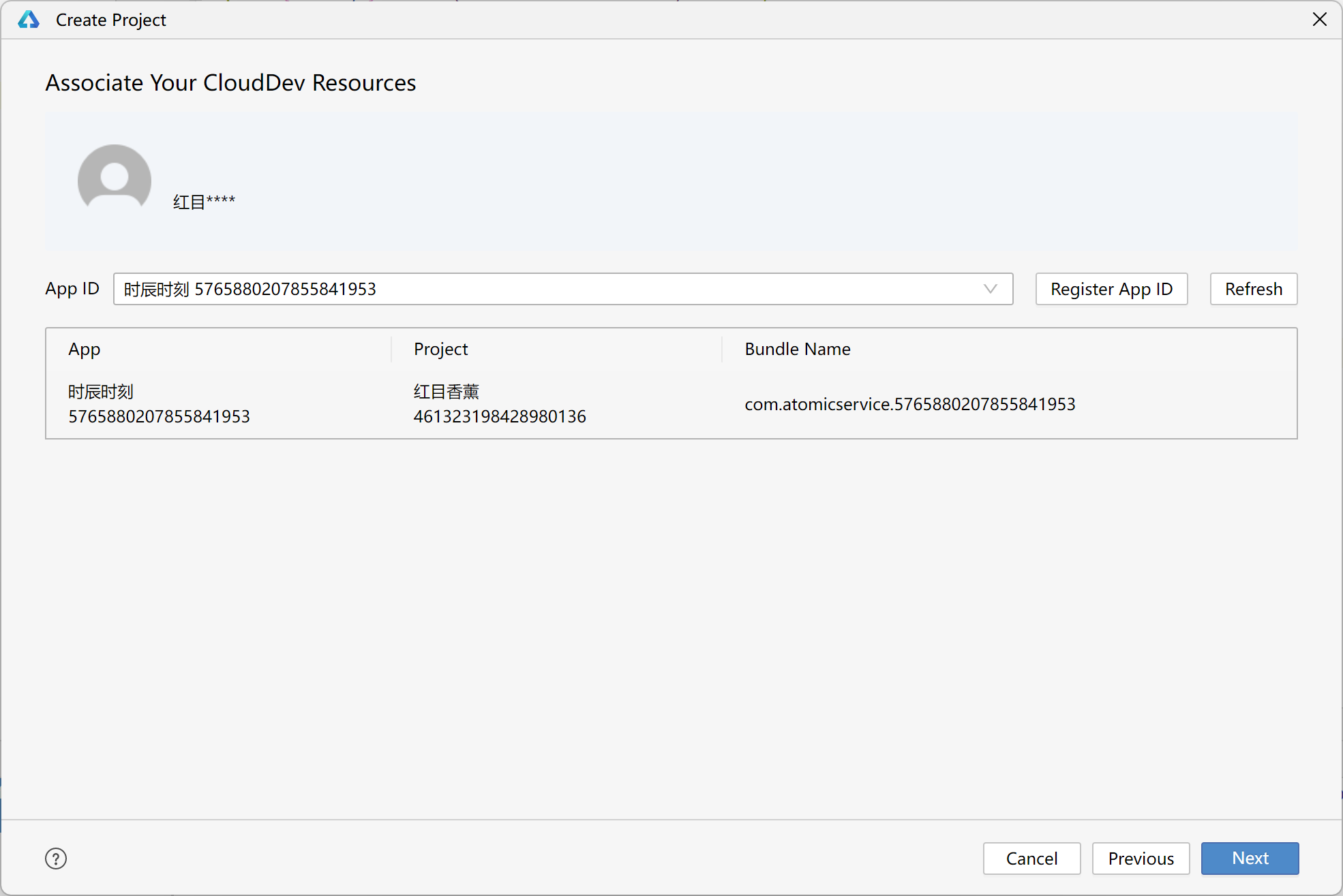Close the Create Project dialog
Viewport: 1343px width, 896px height.
coord(1319,19)
